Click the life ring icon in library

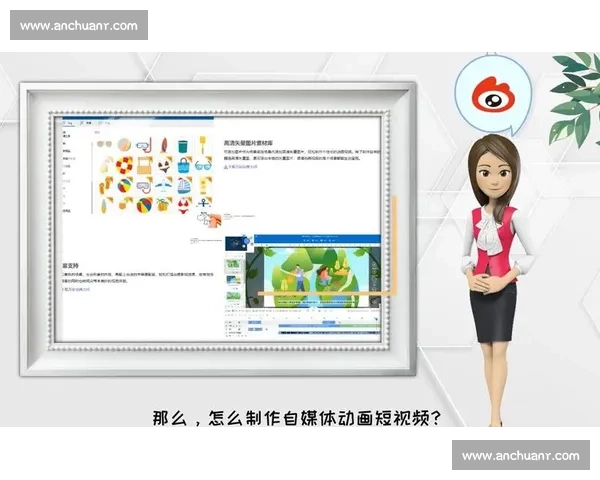point(124,165)
